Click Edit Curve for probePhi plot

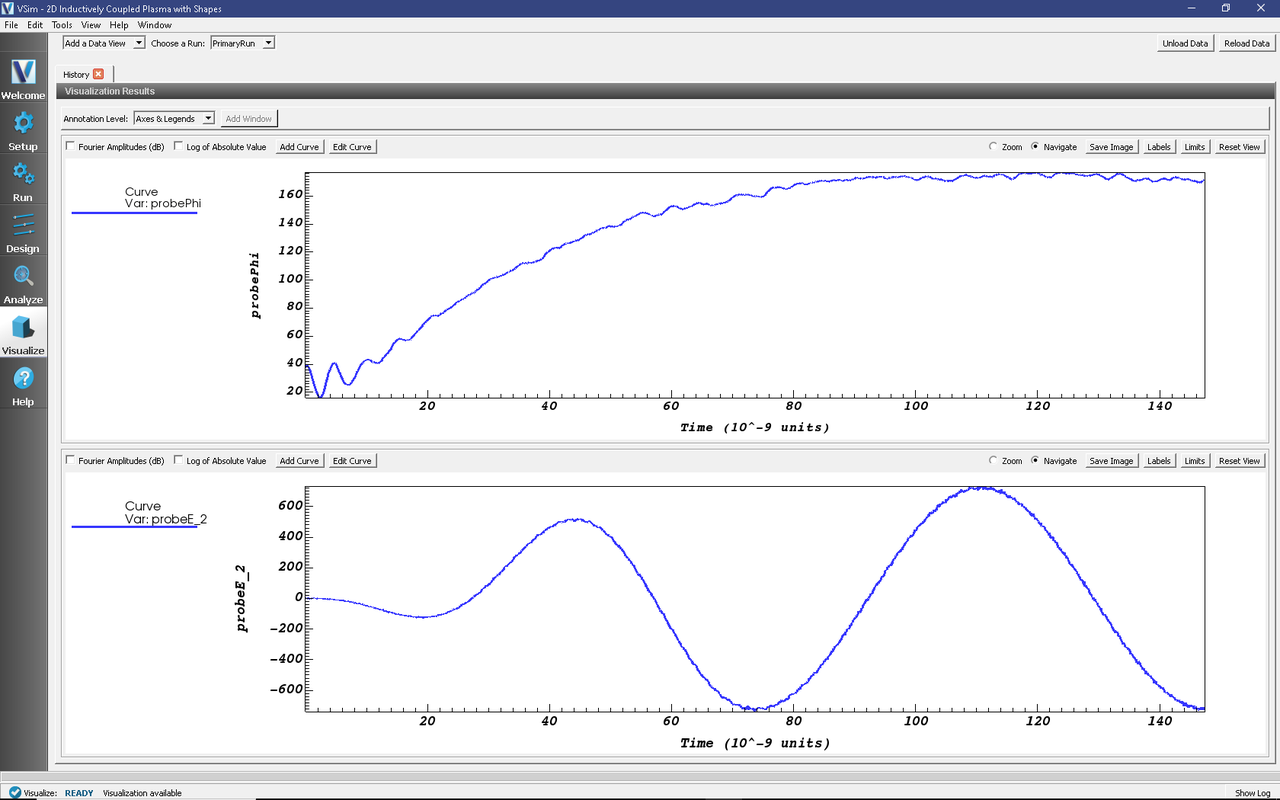[352, 147]
